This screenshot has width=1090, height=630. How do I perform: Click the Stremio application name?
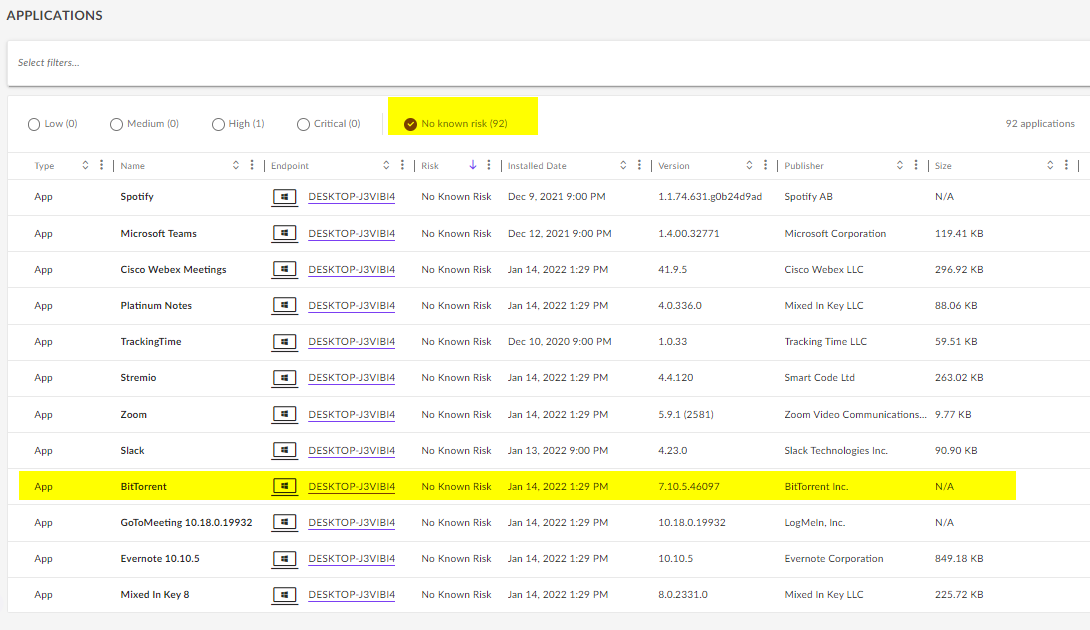[138, 378]
